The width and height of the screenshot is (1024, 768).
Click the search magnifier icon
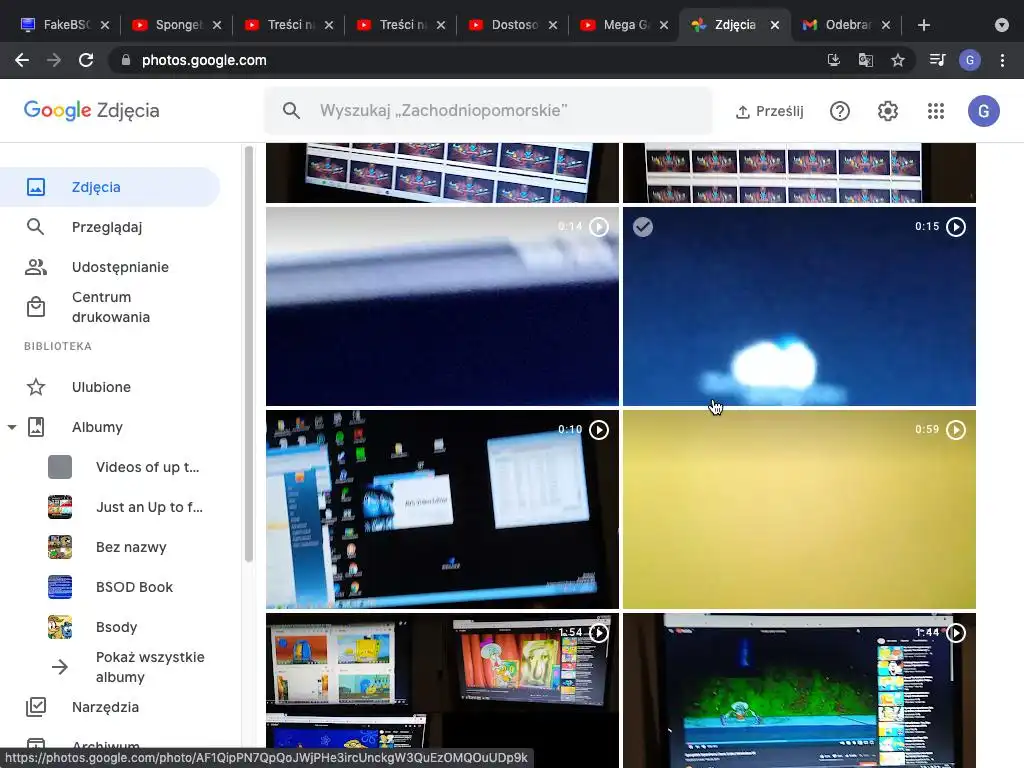[291, 110]
